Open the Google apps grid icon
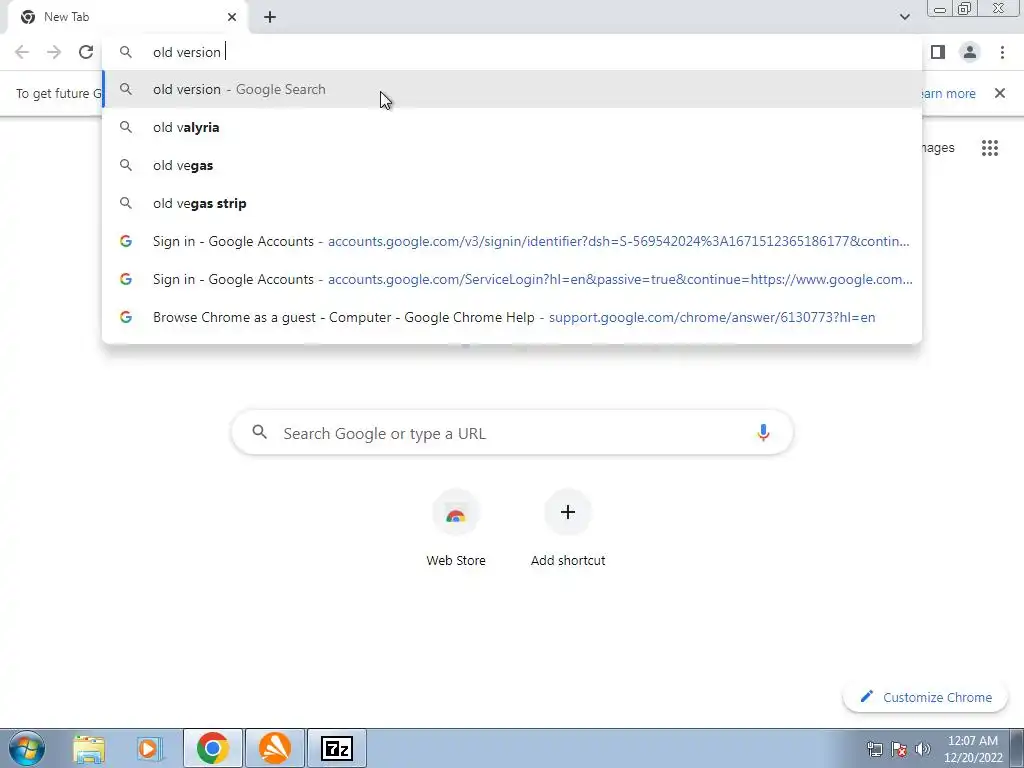This screenshot has height=768, width=1024. click(990, 148)
